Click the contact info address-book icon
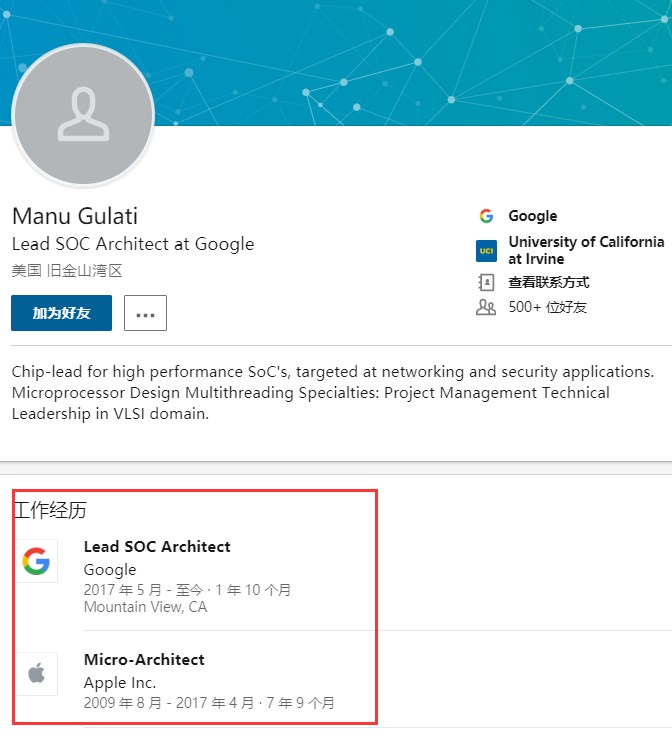Viewport: 672px width, 736px height. pos(486,283)
